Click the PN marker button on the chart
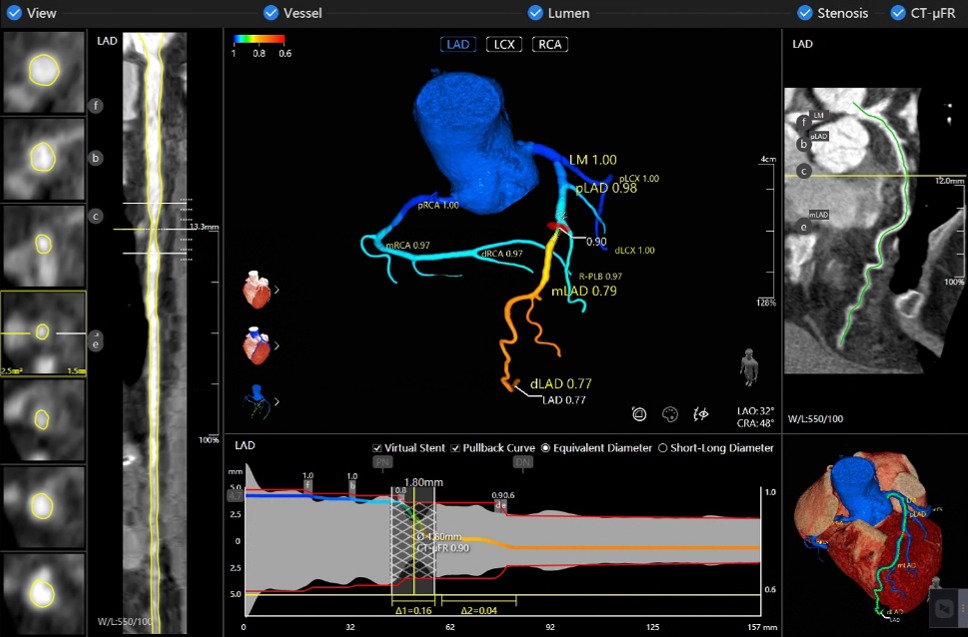This screenshot has height=637, width=968. 382,462
